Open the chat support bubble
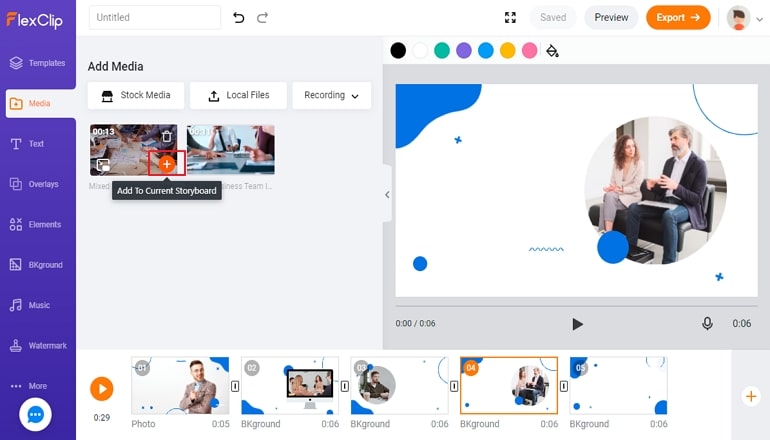This screenshot has height=440, width=770. pyautogui.click(x=35, y=414)
